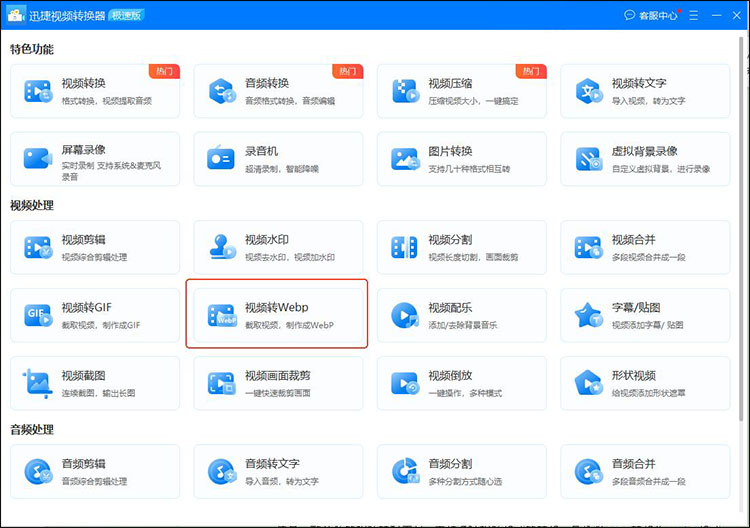Click the 字幕/贴图 title text
750x528 pixels.
point(636,308)
